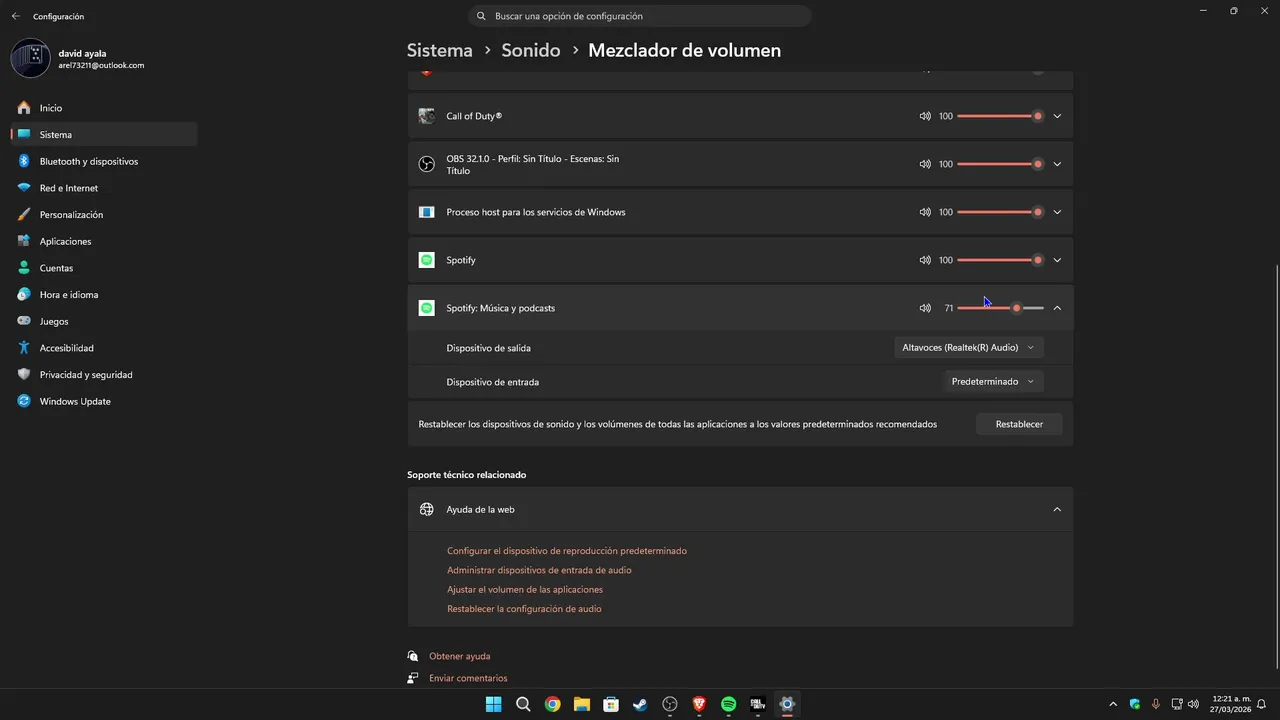Open Administrar dispositivos de entrada de audio
1280x720 pixels.
pyautogui.click(x=539, y=570)
